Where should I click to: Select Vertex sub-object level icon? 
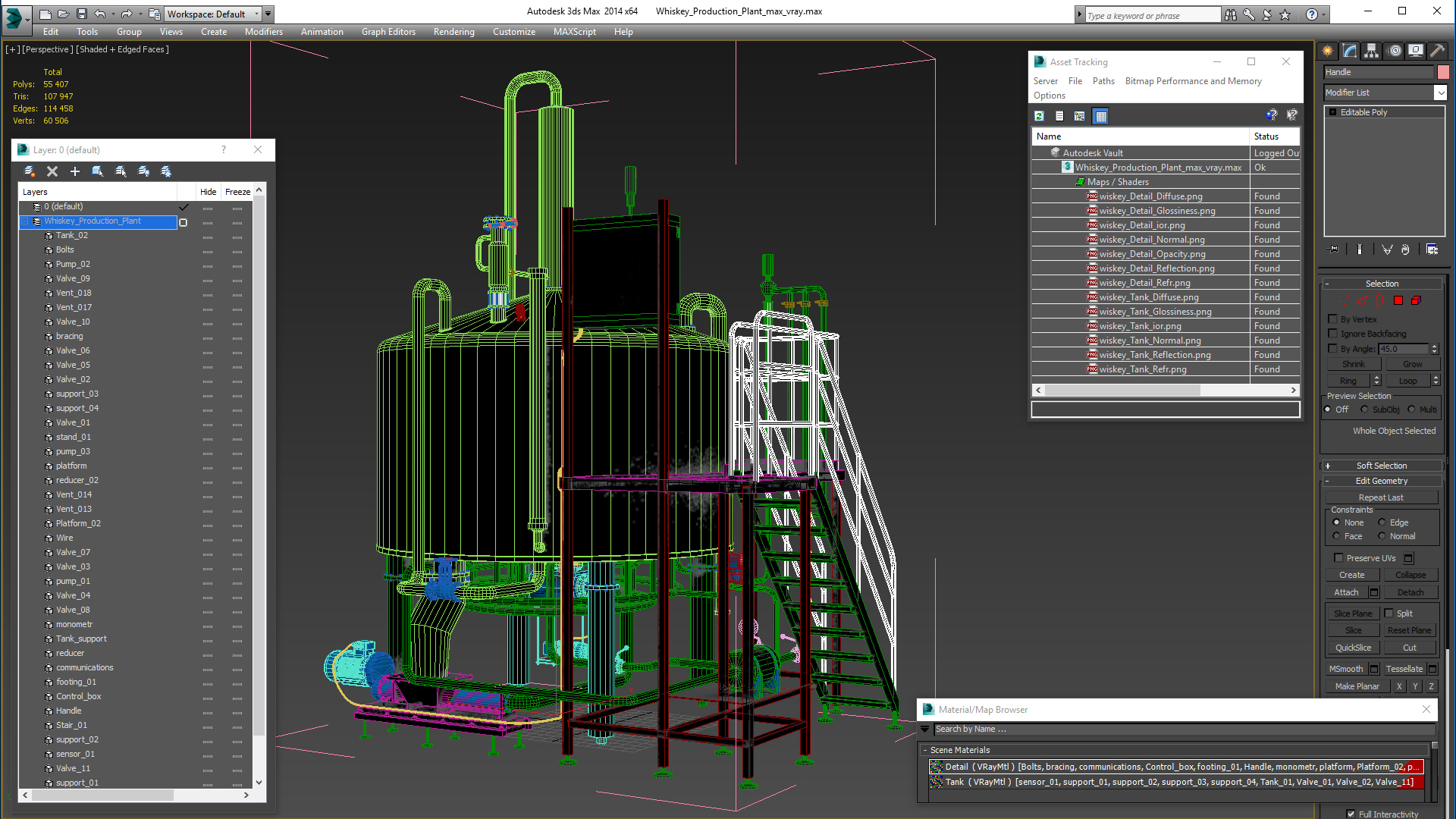click(x=1344, y=301)
